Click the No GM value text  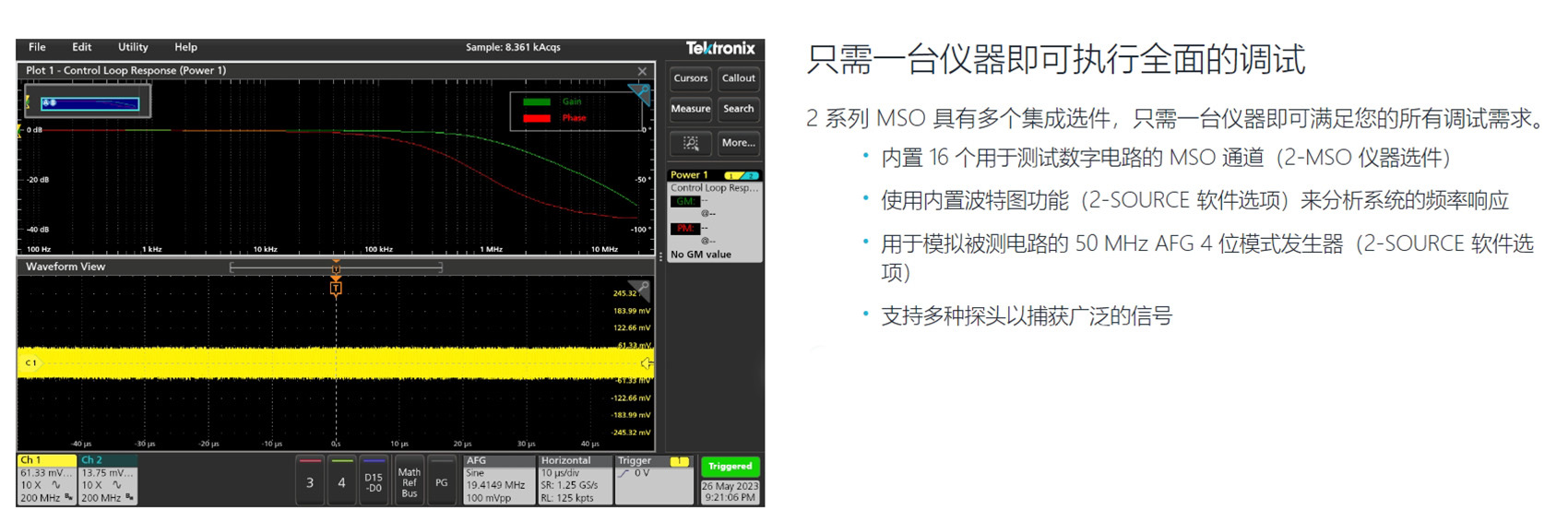[701, 255]
